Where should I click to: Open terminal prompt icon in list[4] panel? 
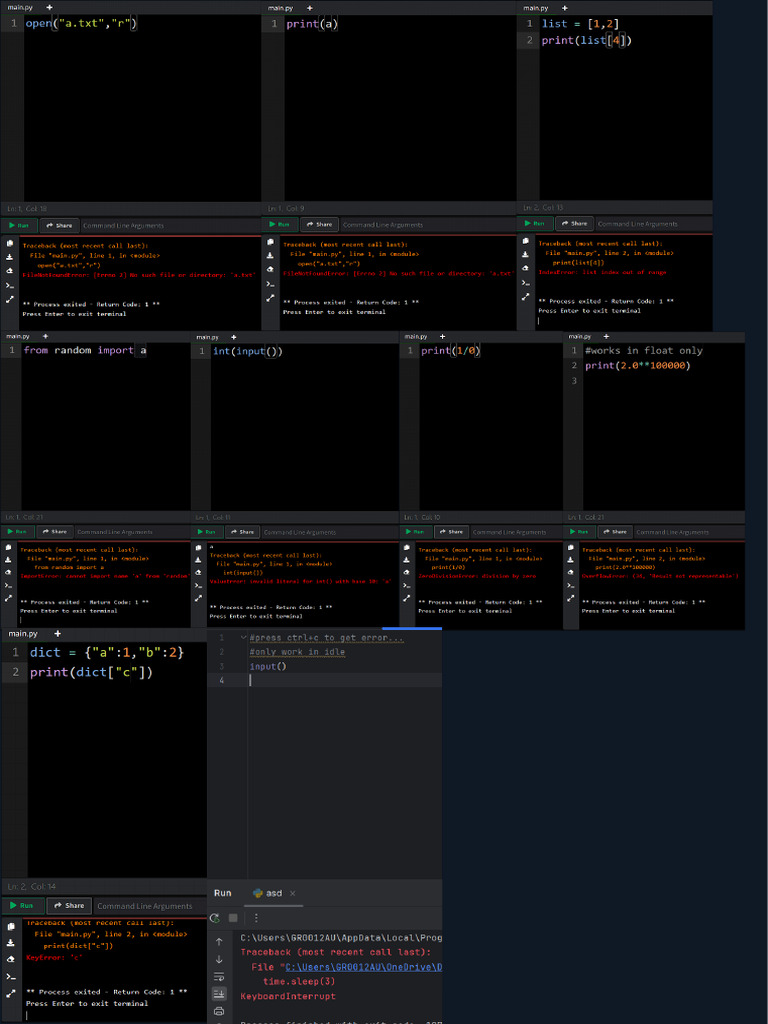(525, 283)
